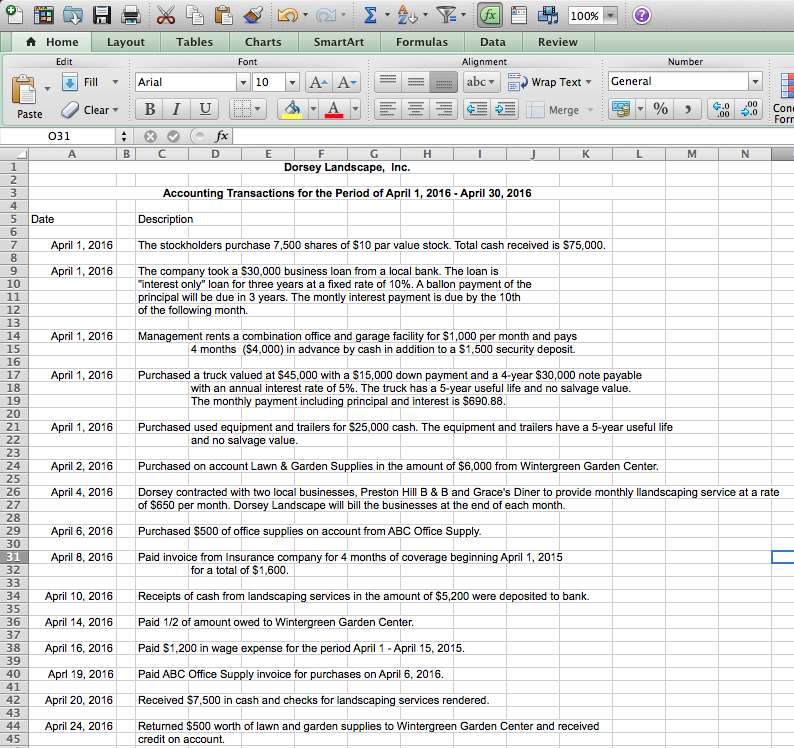The height and width of the screenshot is (748, 794).
Task: Click the Redo arrow icon
Action: point(326,15)
